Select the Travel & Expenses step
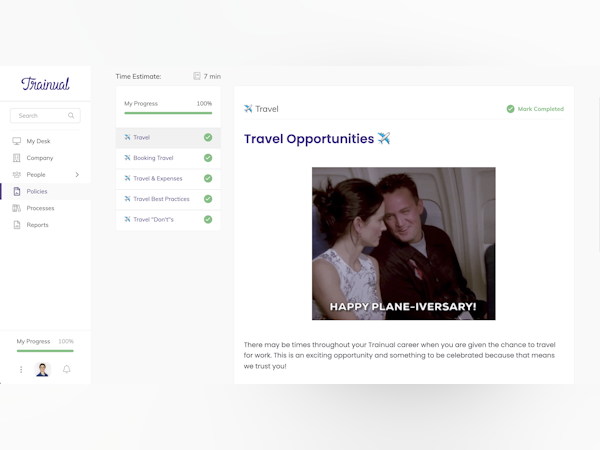The image size is (600, 450). pos(168,178)
